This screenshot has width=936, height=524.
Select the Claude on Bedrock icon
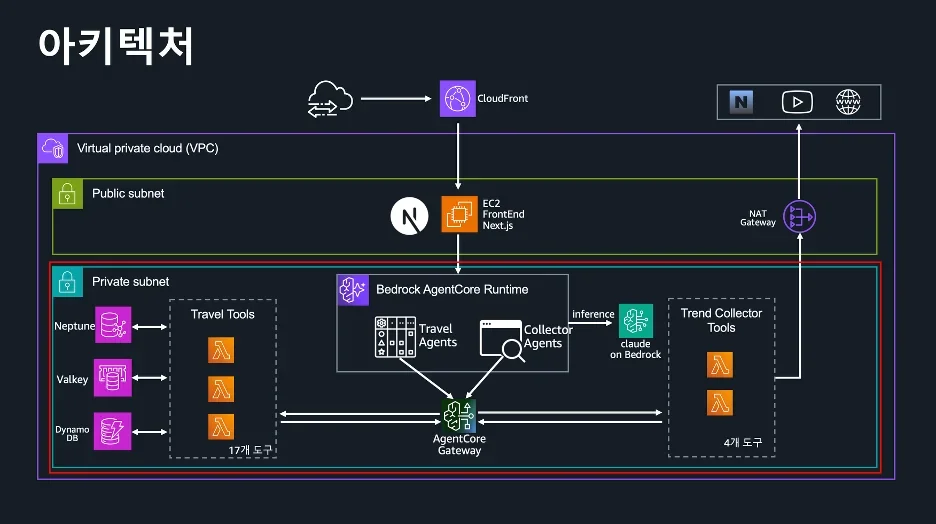point(636,321)
